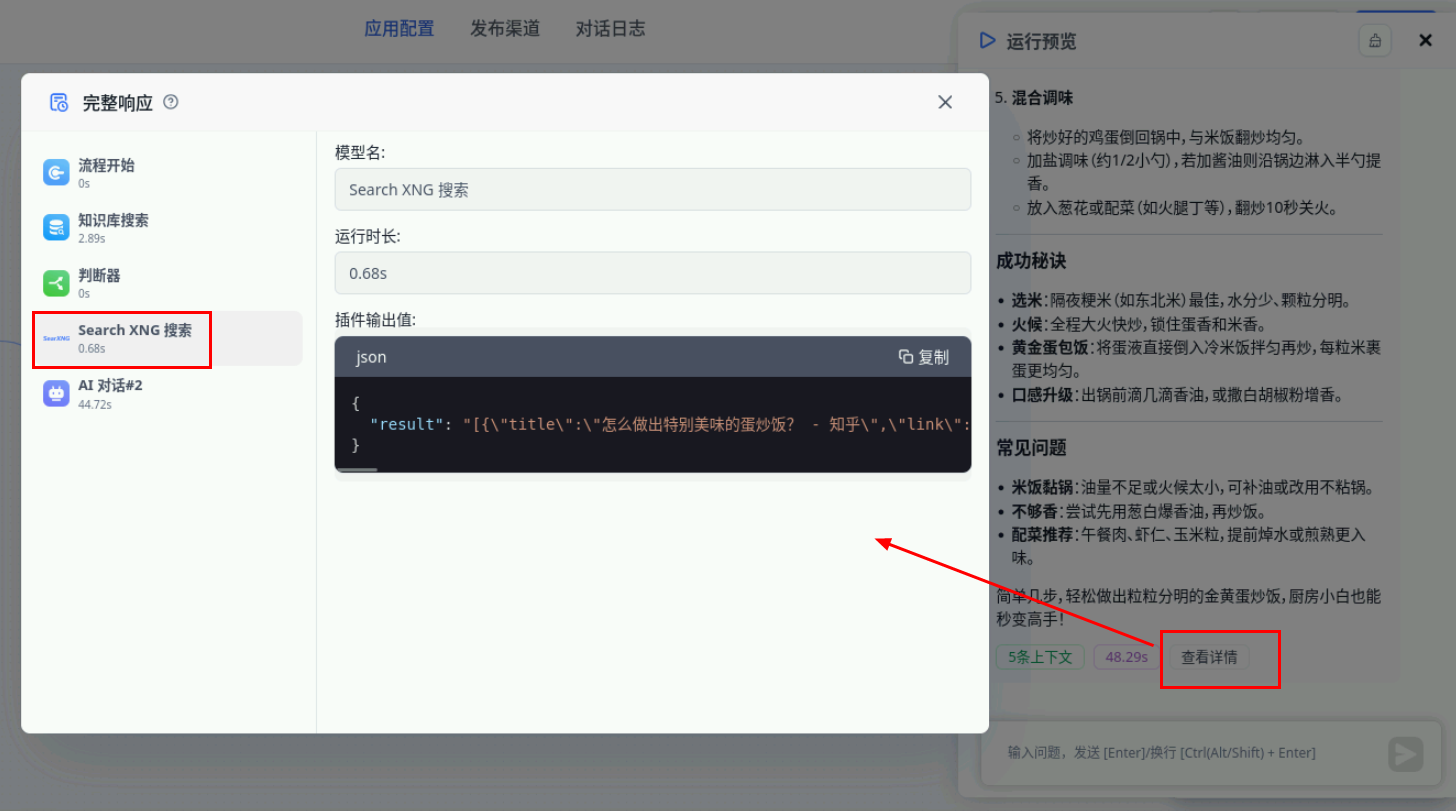Click the AI 对话#2 robot icon
1456x811 pixels.
(x=56, y=393)
